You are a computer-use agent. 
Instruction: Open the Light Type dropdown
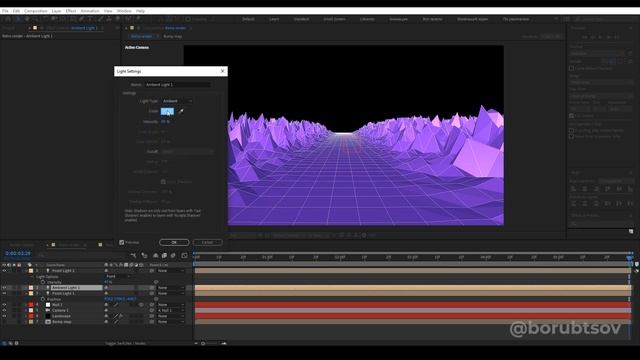pos(177,101)
